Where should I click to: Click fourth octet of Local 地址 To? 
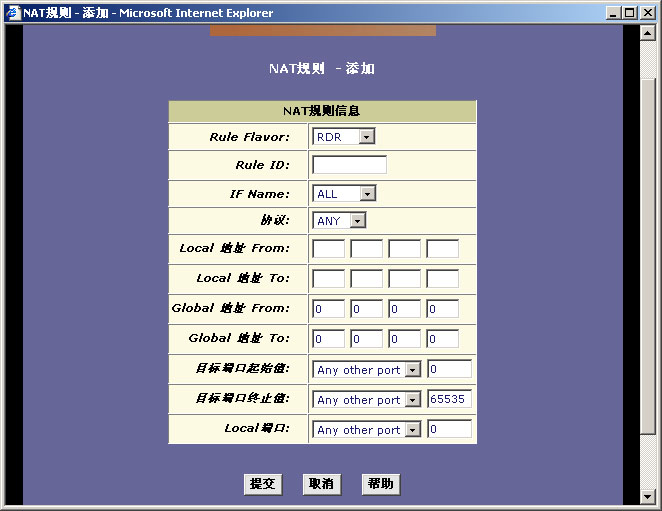(442, 279)
